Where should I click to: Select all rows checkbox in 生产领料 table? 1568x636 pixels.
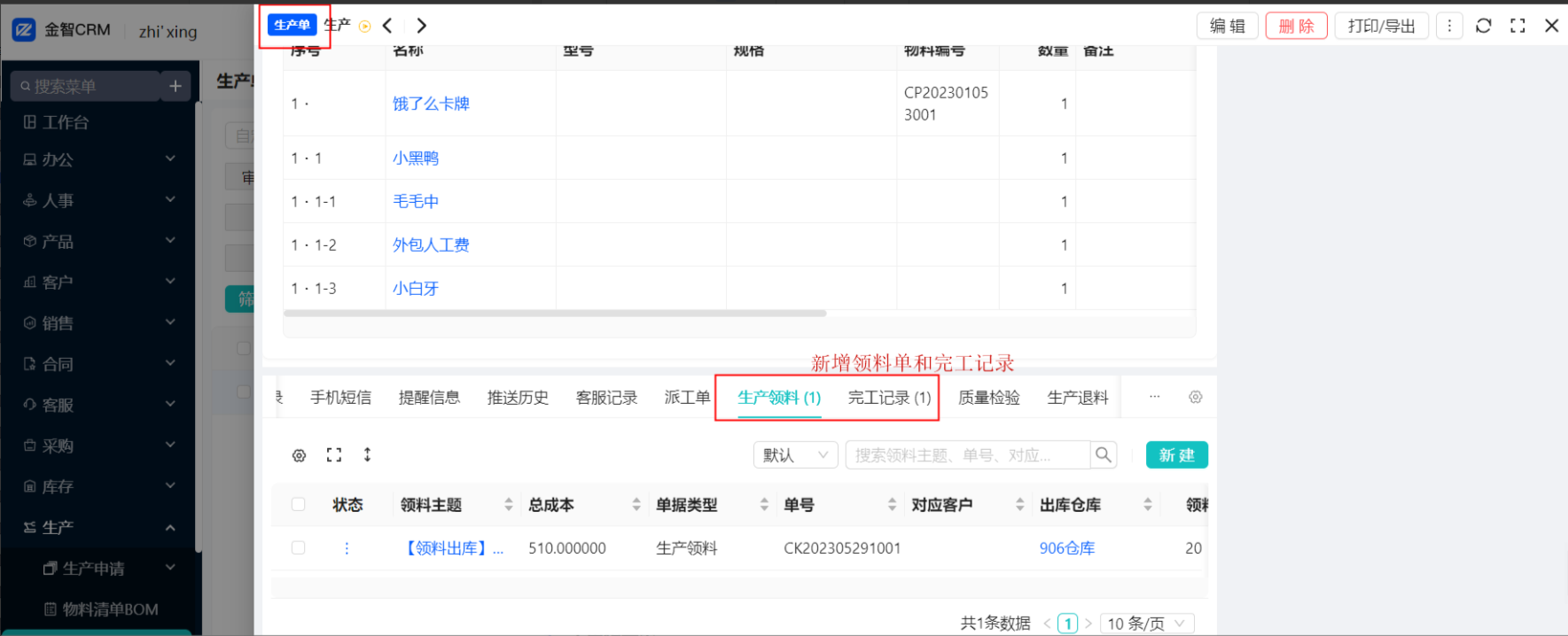pyautogui.click(x=298, y=504)
